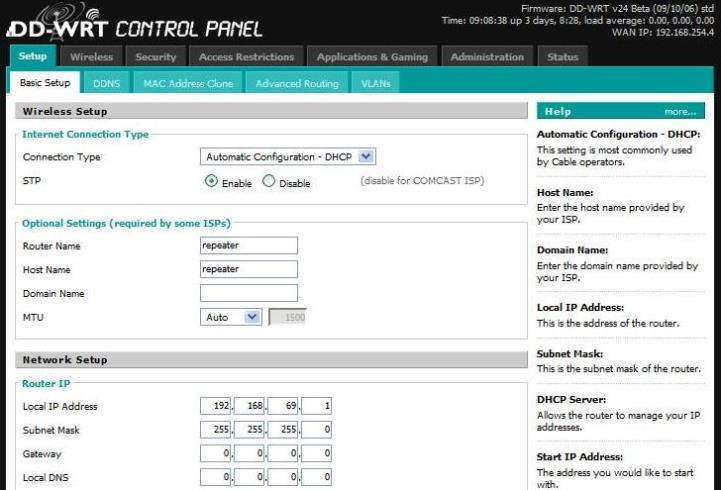Image resolution: width=721 pixels, height=490 pixels.
Task: Edit Local DNS second octet field
Action: (x=249, y=478)
